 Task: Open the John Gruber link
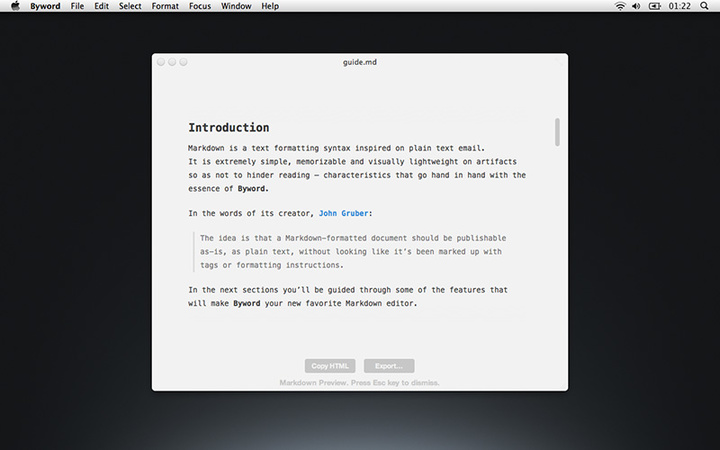click(x=343, y=213)
